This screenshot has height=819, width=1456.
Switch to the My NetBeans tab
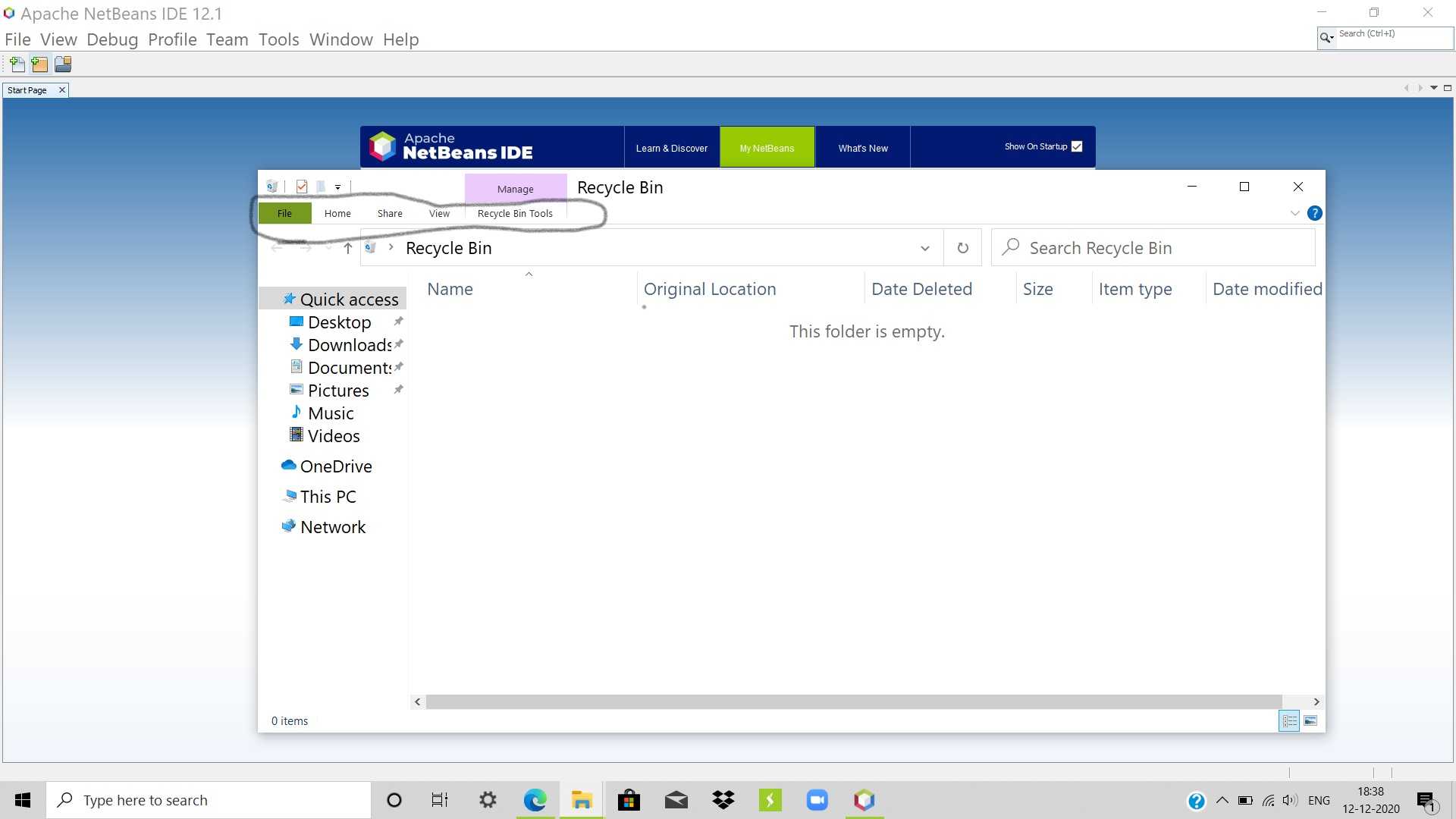pyautogui.click(x=767, y=148)
